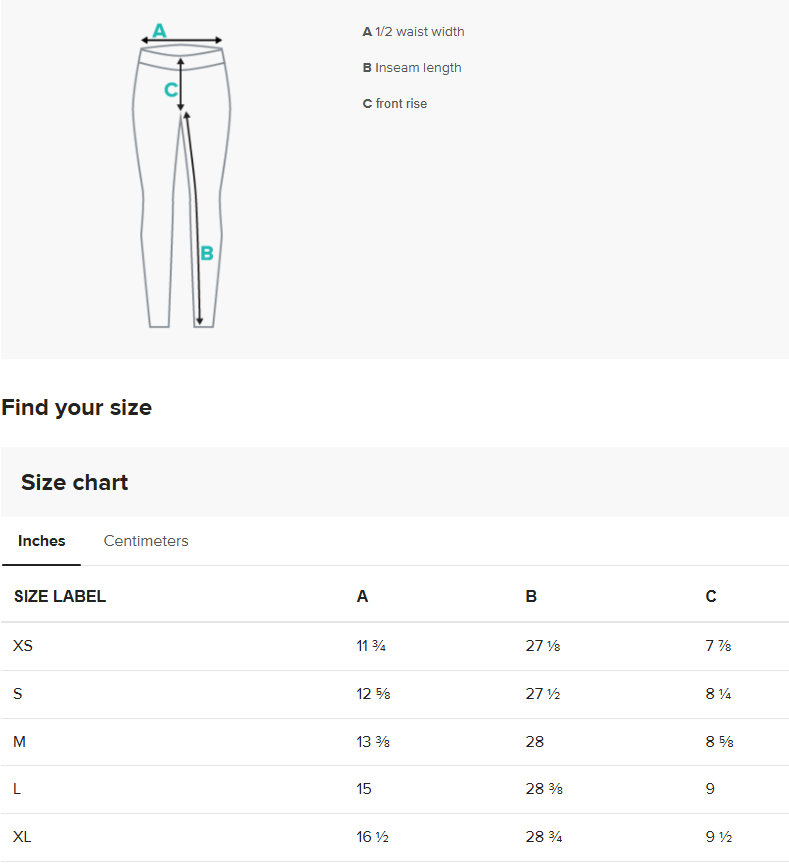Click the L waist value 15

tap(364, 789)
